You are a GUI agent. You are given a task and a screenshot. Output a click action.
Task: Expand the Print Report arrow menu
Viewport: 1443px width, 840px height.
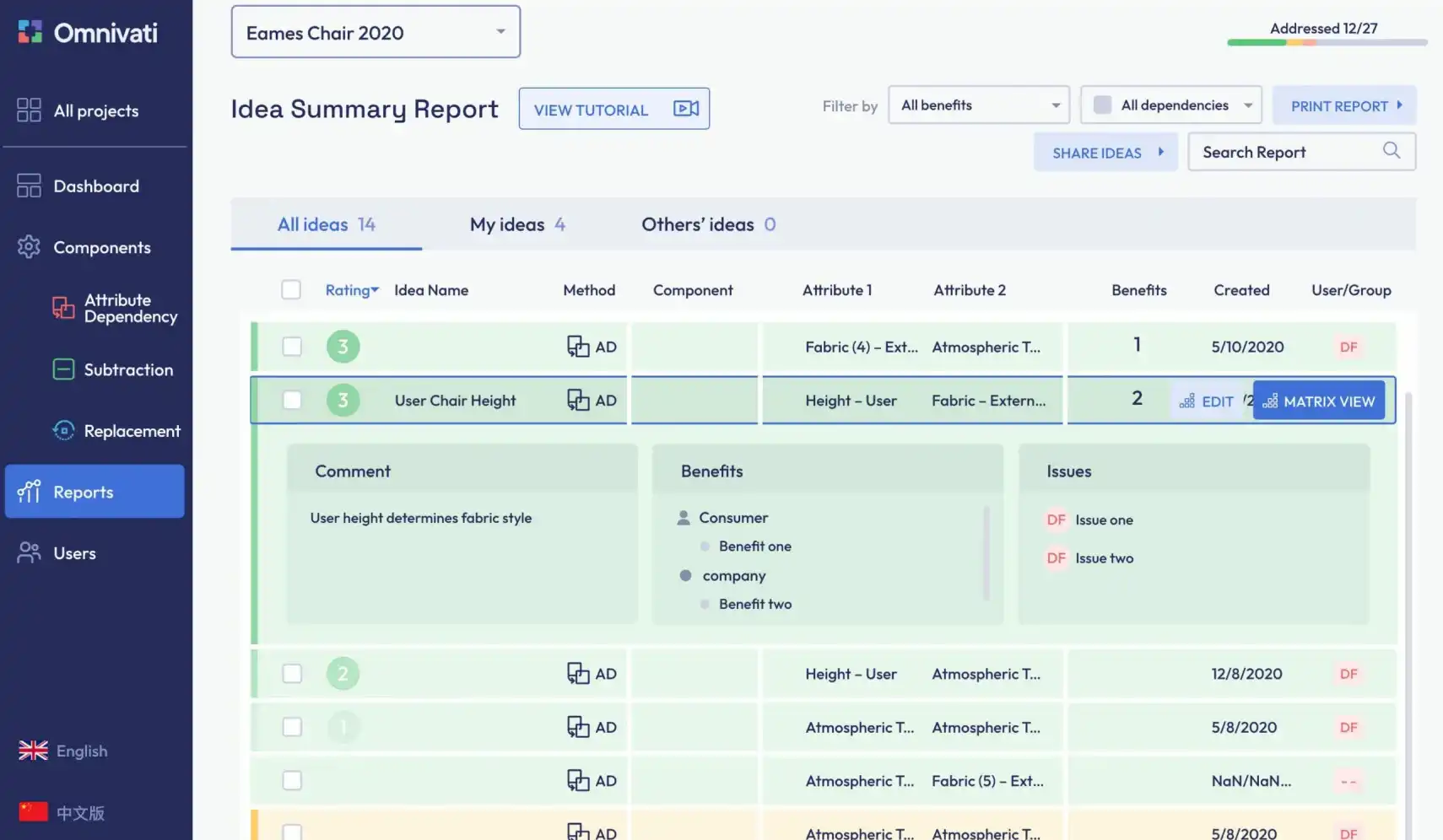pyautogui.click(x=1399, y=105)
